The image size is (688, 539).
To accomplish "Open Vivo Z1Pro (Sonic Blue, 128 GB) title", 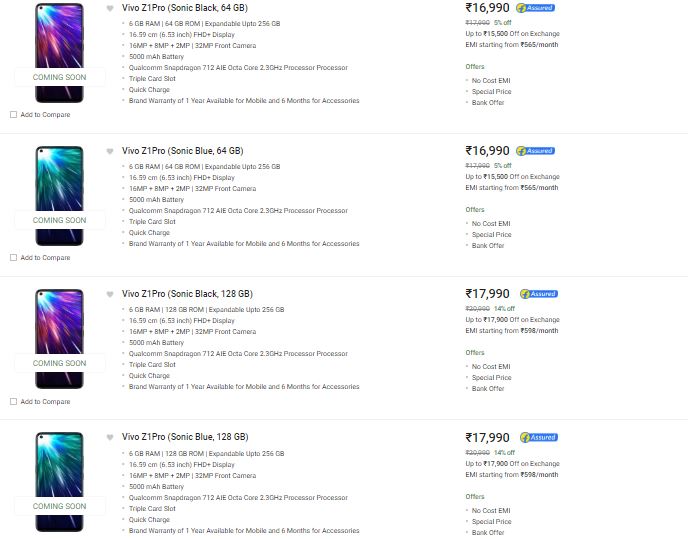I will pyautogui.click(x=185, y=437).
